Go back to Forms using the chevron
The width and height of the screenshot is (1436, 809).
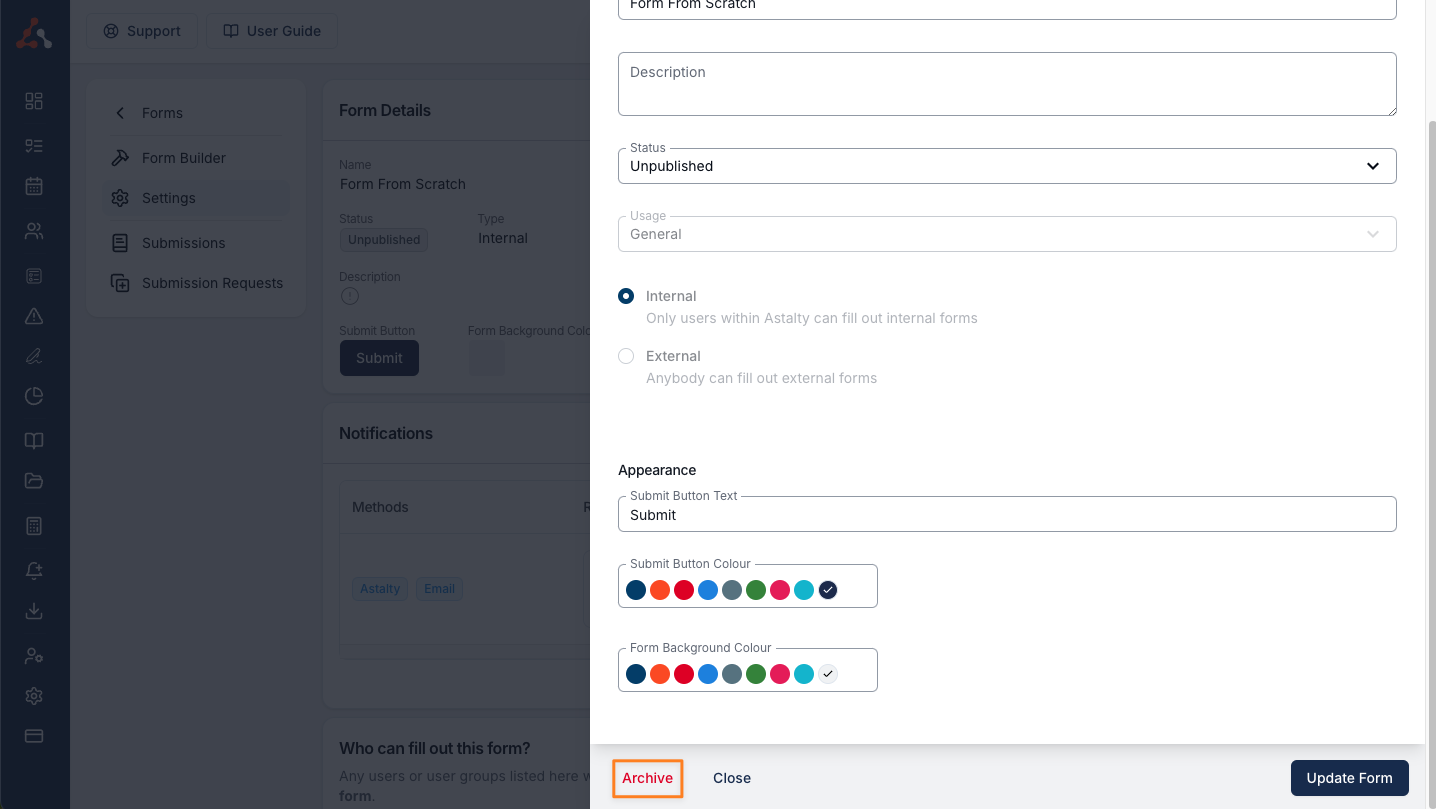coord(120,113)
